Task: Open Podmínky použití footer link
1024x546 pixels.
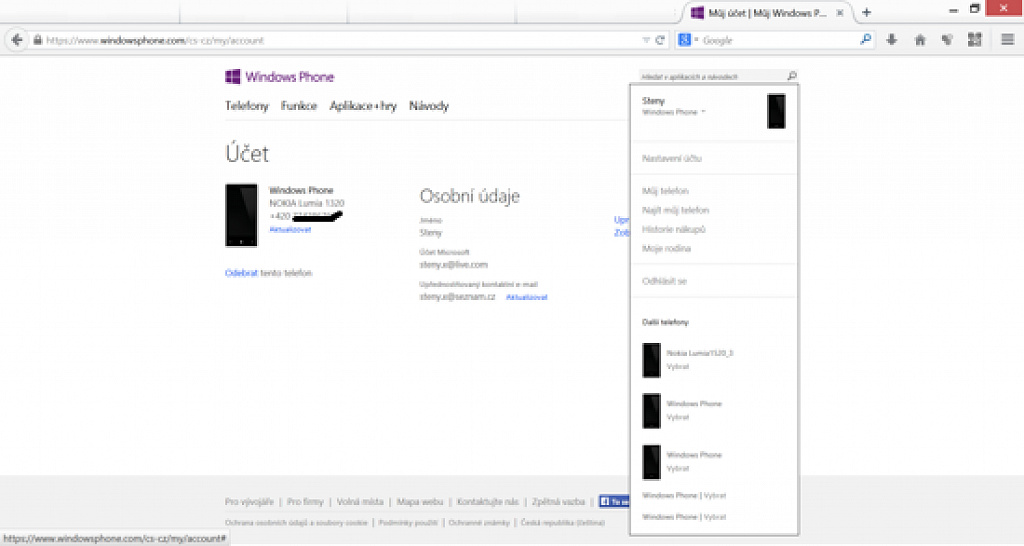Action: 408,522
